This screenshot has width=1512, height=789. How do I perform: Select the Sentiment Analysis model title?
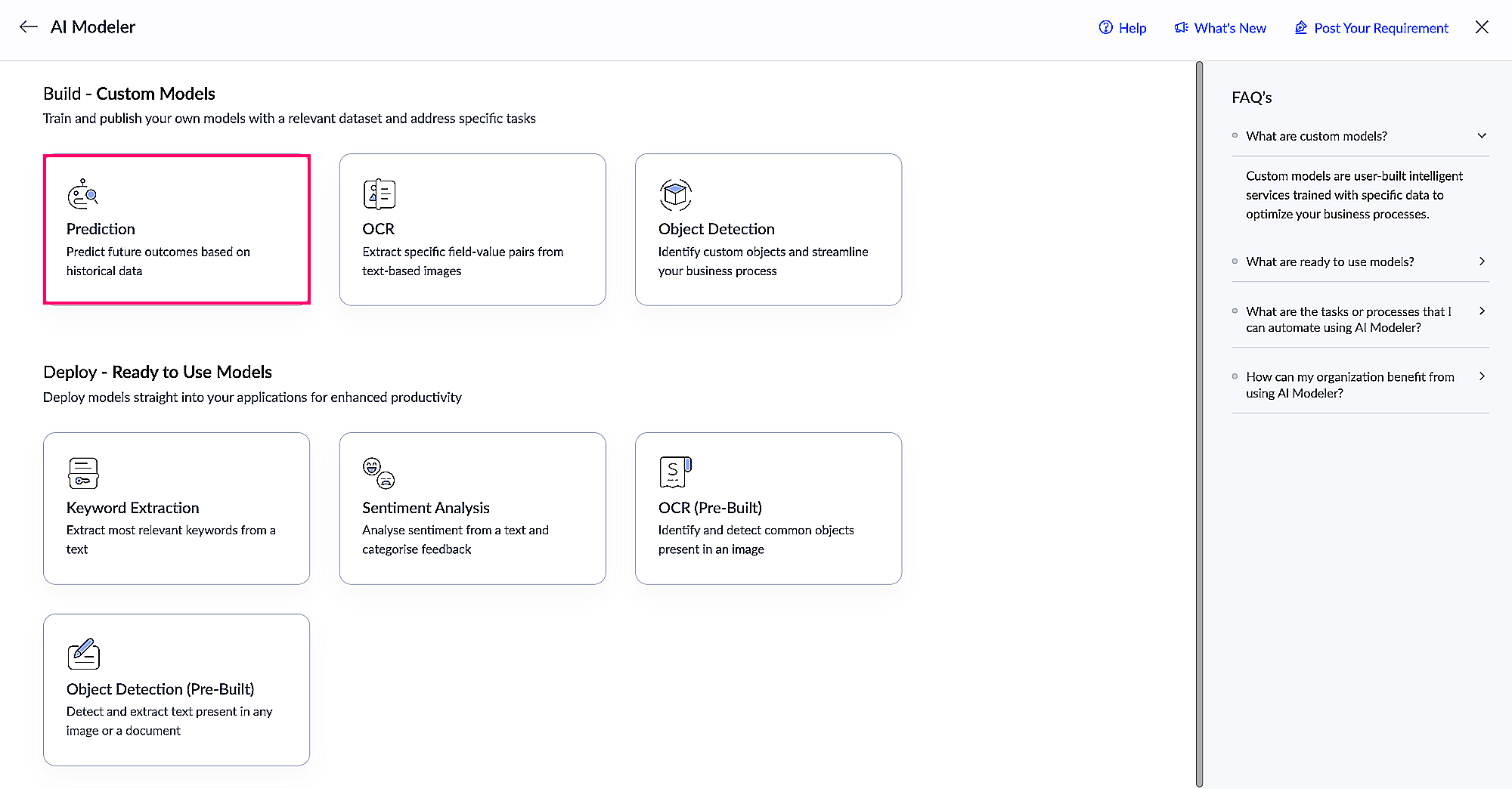coord(426,508)
